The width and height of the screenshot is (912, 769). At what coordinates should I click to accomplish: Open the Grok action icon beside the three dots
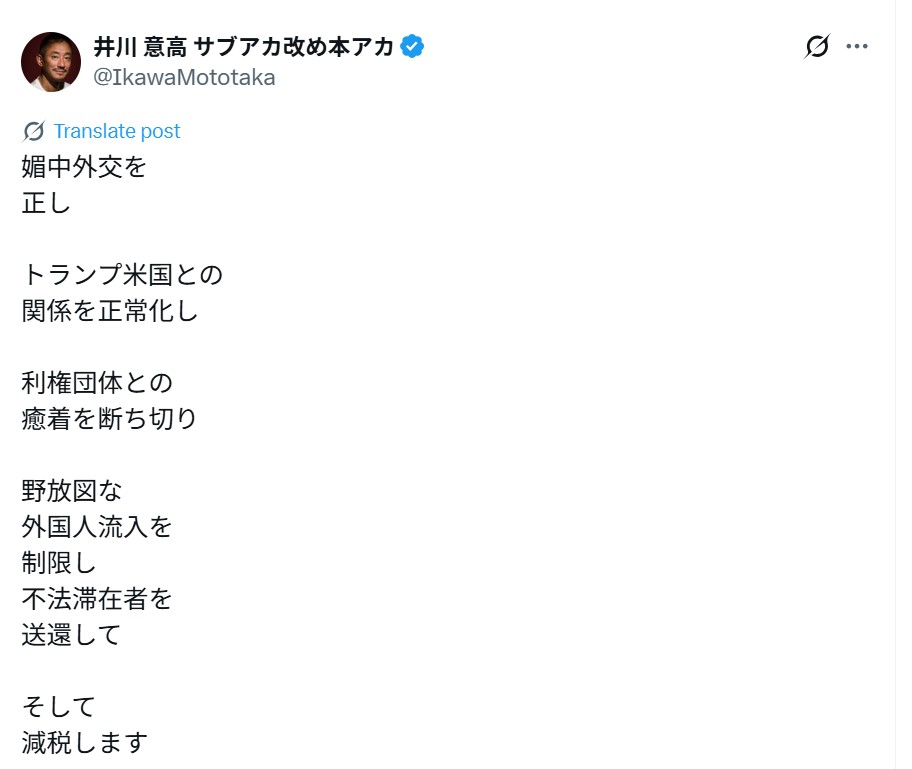tap(817, 47)
